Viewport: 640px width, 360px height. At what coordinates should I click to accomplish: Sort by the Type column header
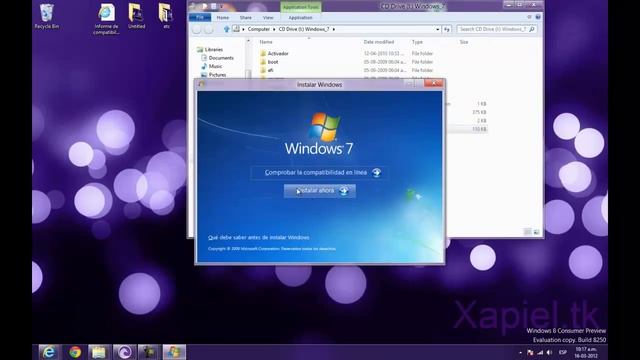coord(417,42)
